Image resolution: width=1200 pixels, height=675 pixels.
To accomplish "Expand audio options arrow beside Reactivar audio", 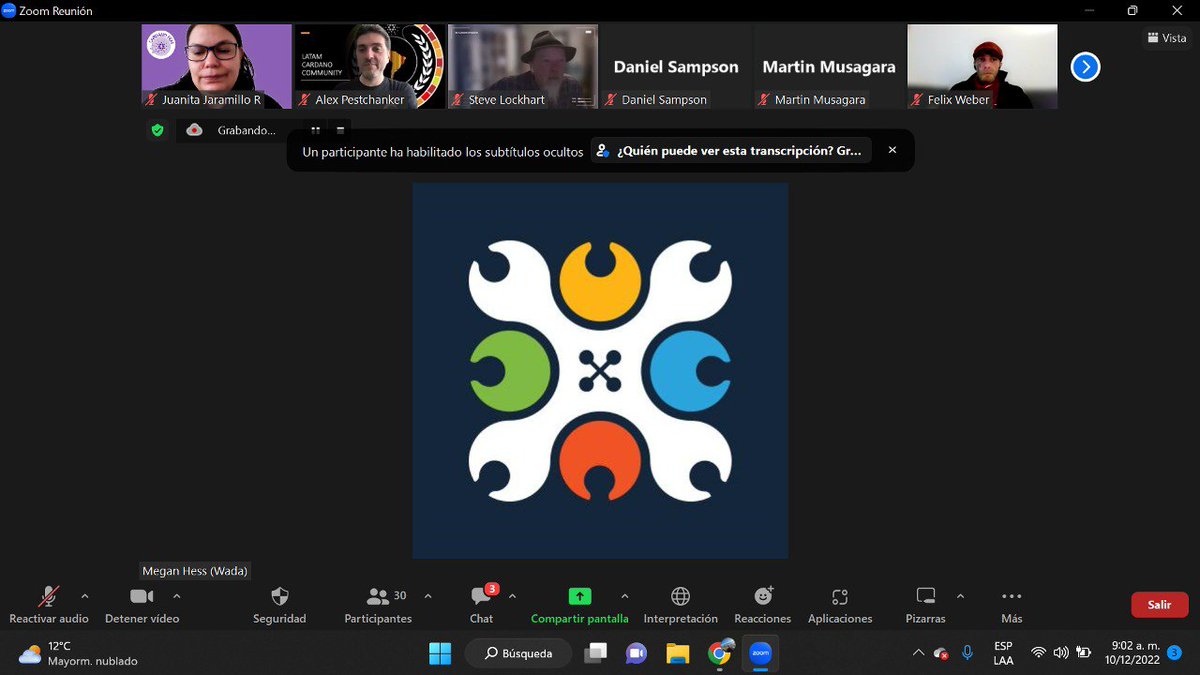I will pos(84,596).
